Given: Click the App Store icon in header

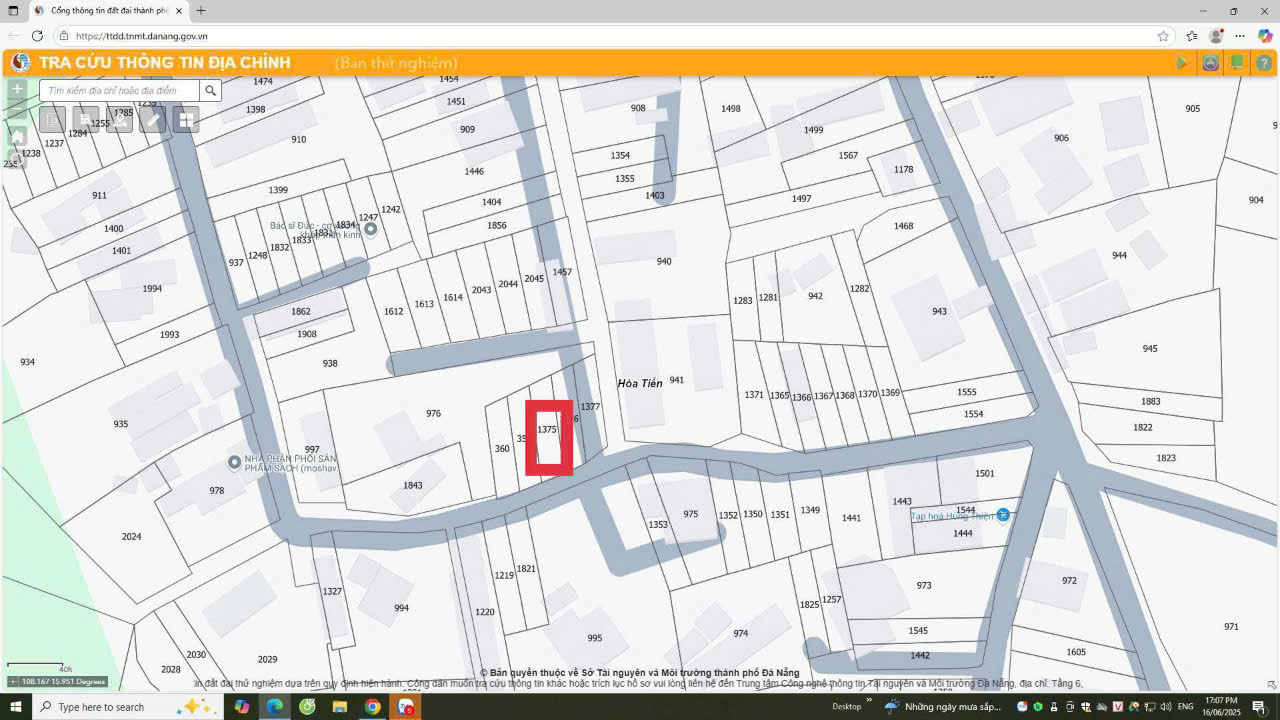Looking at the screenshot, I should 1210,63.
